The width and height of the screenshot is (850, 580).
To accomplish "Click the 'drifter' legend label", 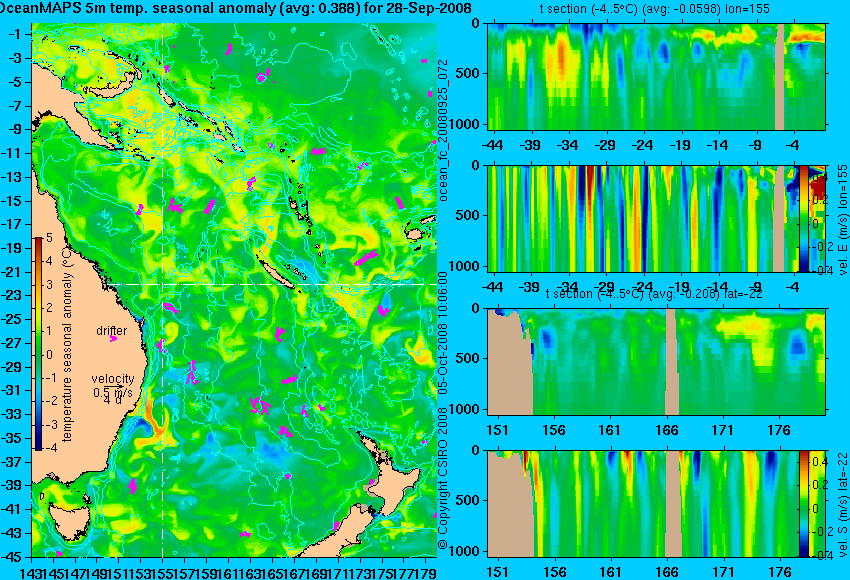I will click(x=112, y=331).
